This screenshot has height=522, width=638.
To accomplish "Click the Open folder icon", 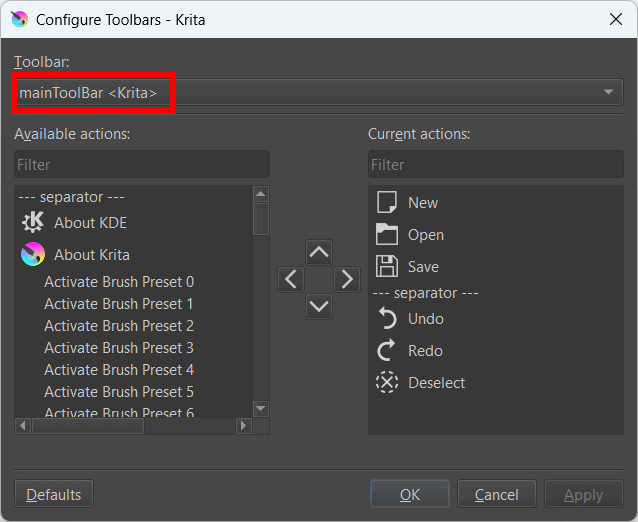I will (387, 234).
